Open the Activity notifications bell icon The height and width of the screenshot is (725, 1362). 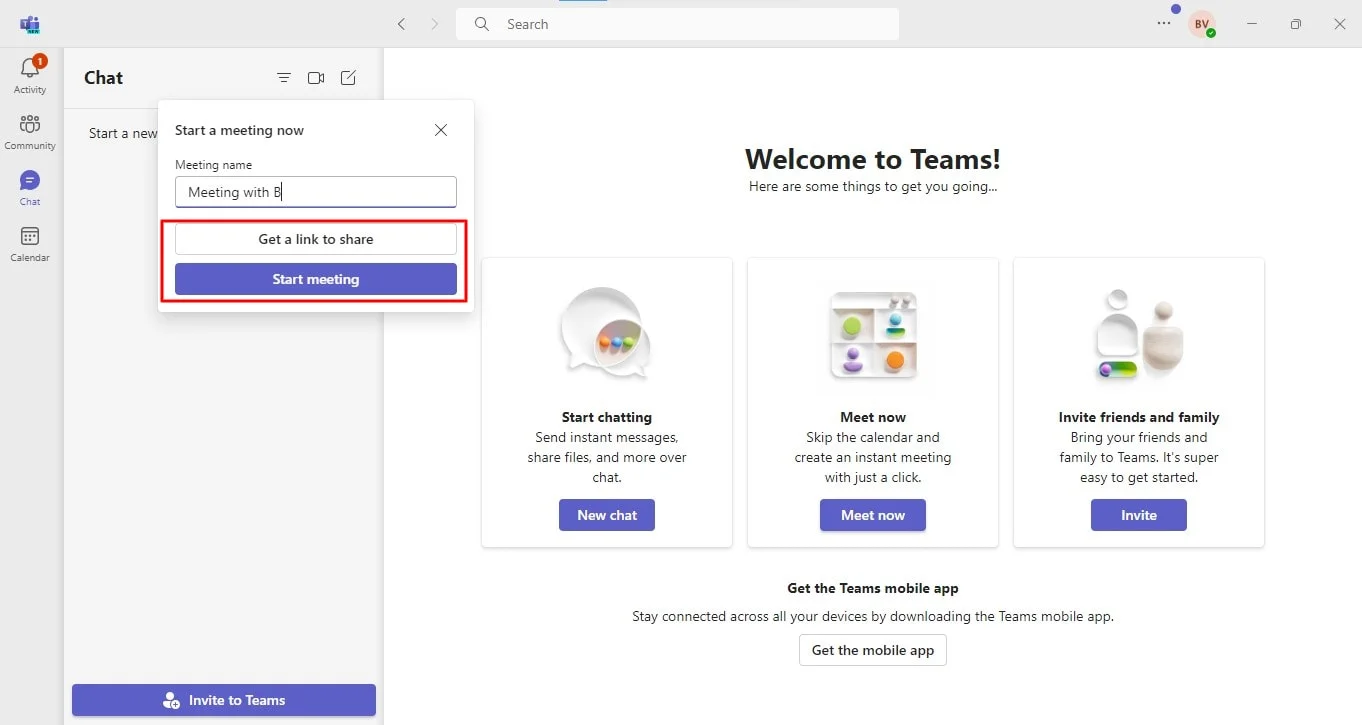(30, 69)
